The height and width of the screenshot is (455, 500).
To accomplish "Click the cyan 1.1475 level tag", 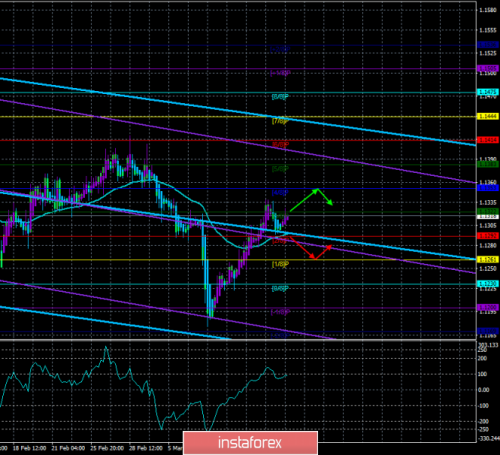I will click(x=488, y=92).
